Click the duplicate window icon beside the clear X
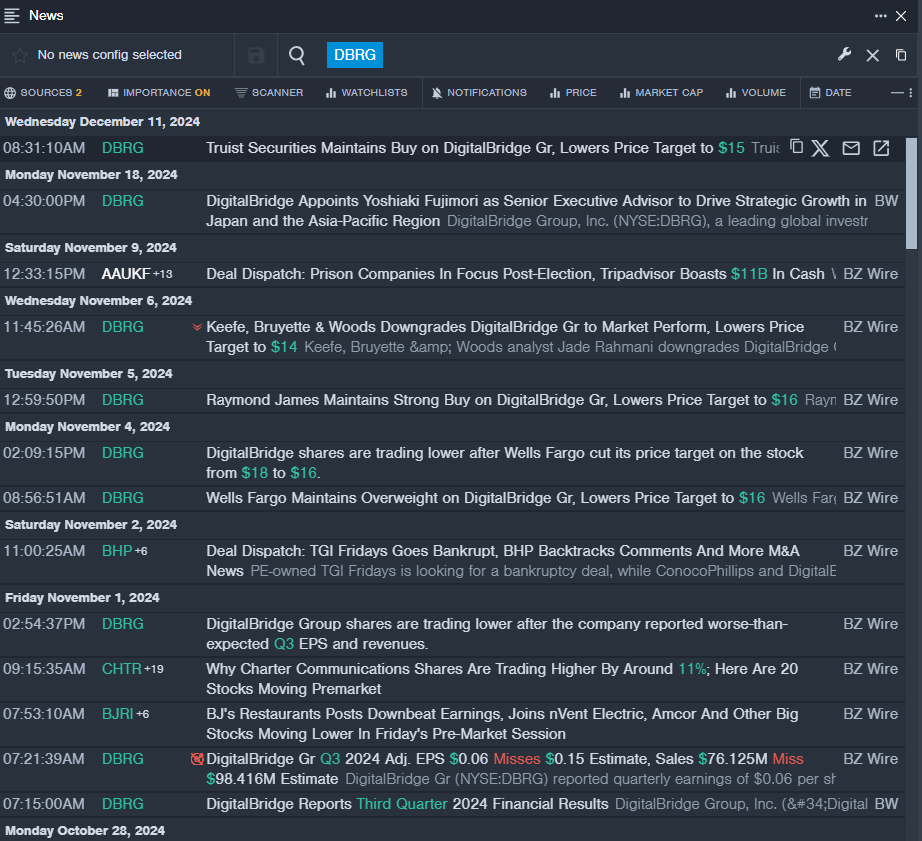The width and height of the screenshot is (922, 841). 901,55
